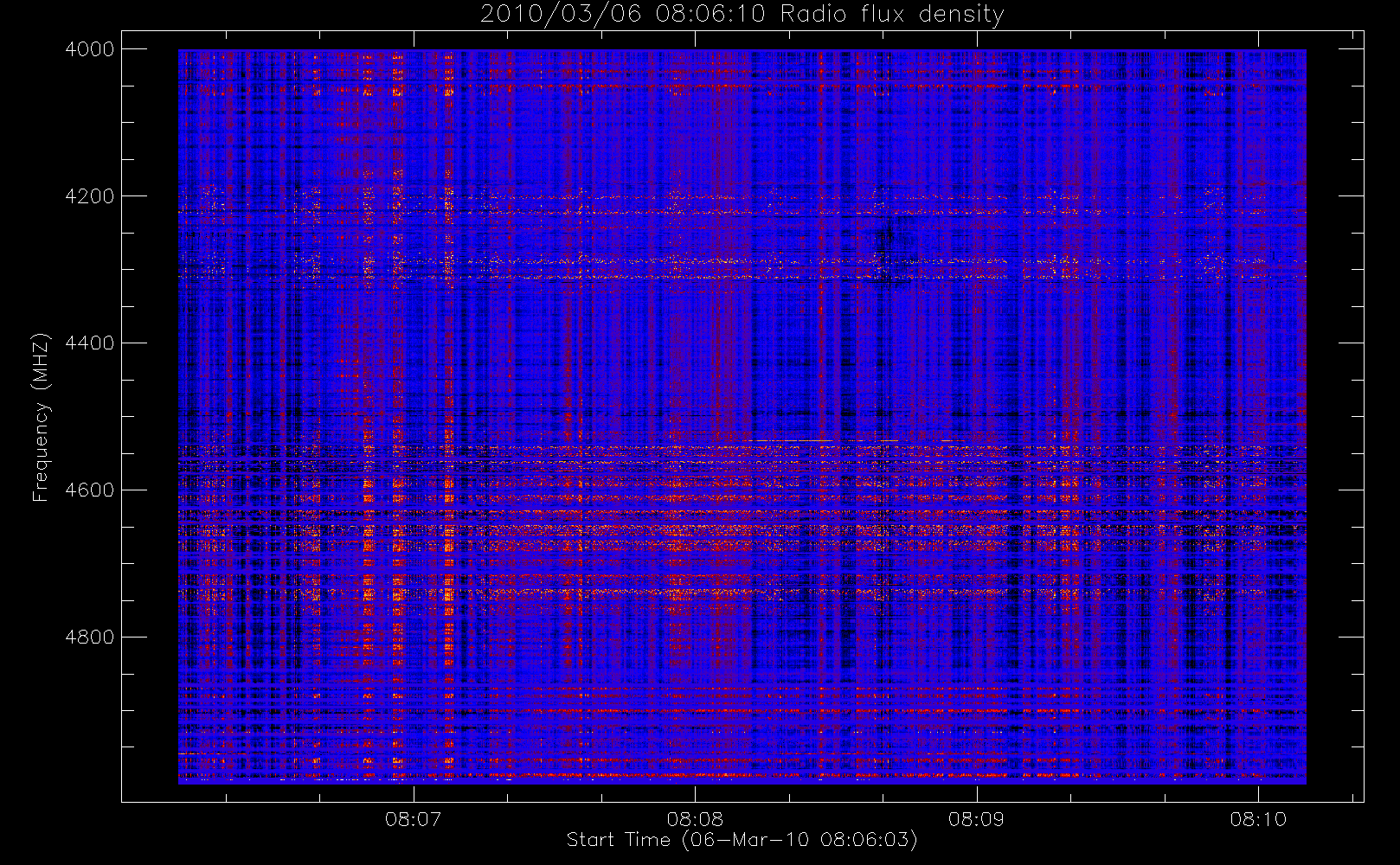Image resolution: width=1400 pixels, height=865 pixels.
Task: Click the plot title '2010/03/06 08:06:10 Radio flux density'
Action: (742, 15)
